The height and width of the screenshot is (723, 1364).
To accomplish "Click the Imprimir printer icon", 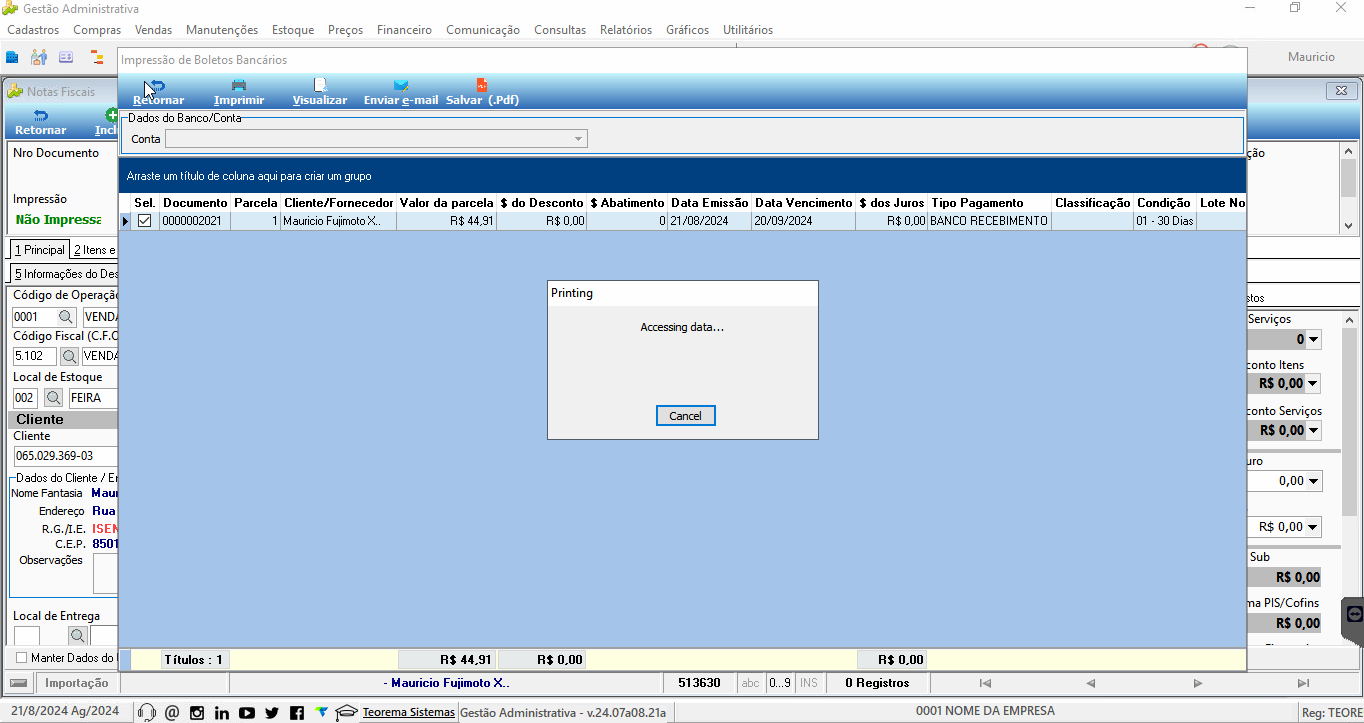I will [239, 86].
